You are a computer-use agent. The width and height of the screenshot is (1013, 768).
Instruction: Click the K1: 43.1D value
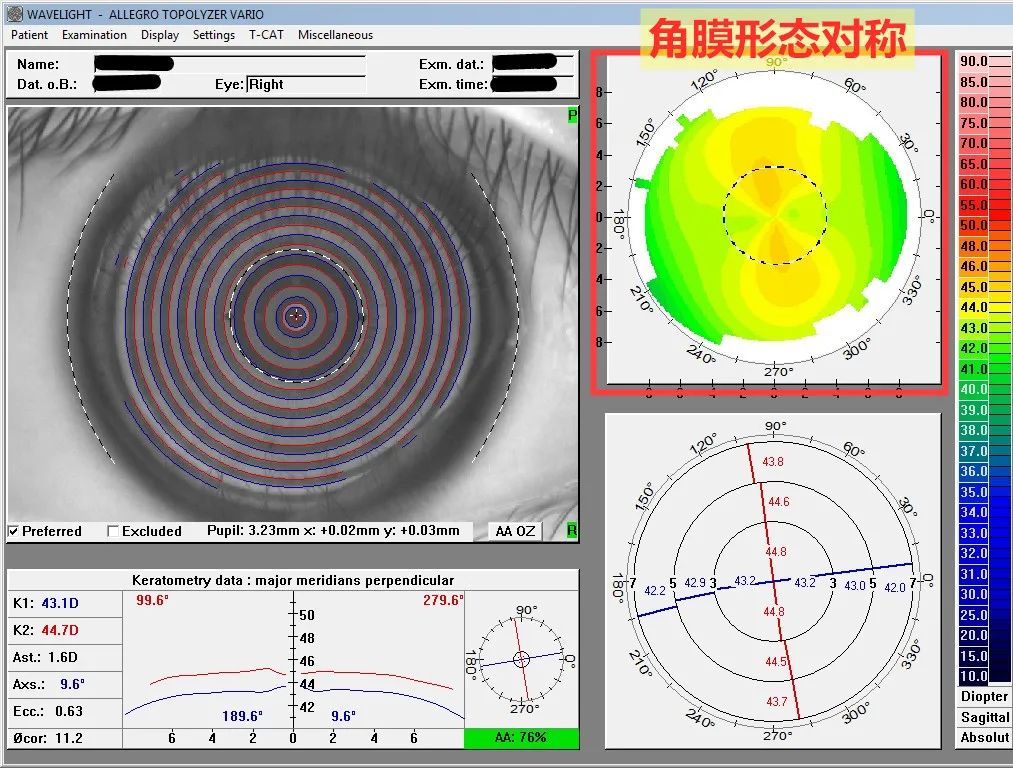pyautogui.click(x=59, y=603)
